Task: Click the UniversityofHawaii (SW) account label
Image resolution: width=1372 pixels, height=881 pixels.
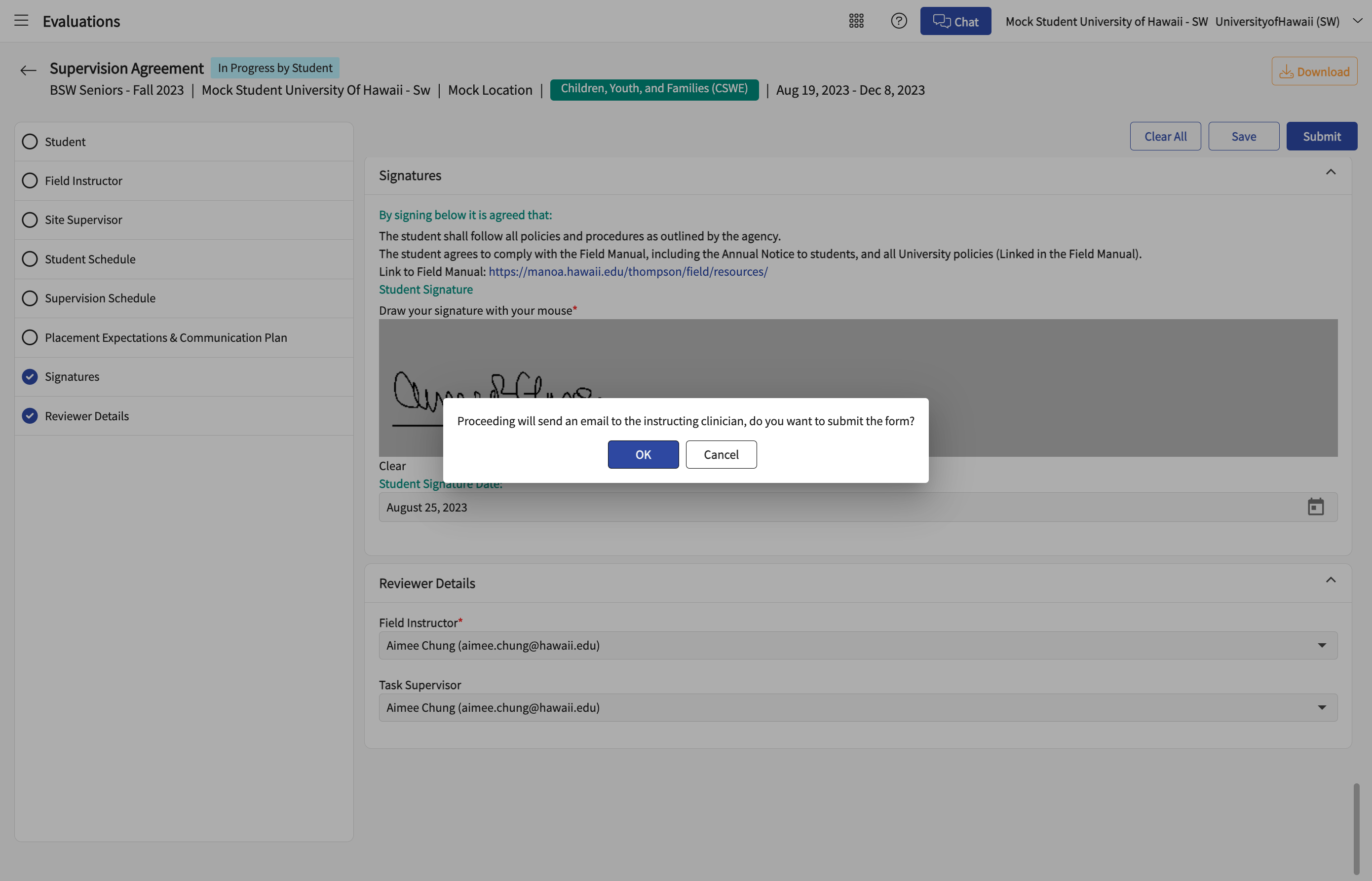Action: click(x=1277, y=21)
